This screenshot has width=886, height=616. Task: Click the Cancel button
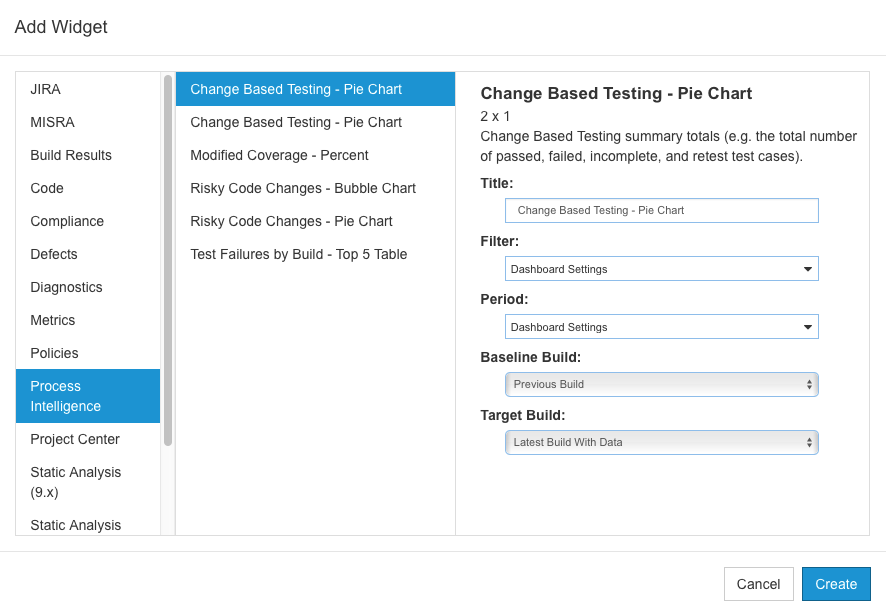click(758, 584)
